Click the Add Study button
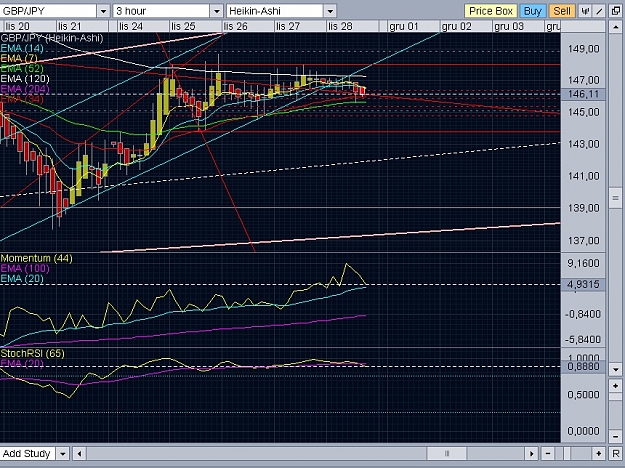The height and width of the screenshot is (468, 625). pyautogui.click(x=27, y=453)
